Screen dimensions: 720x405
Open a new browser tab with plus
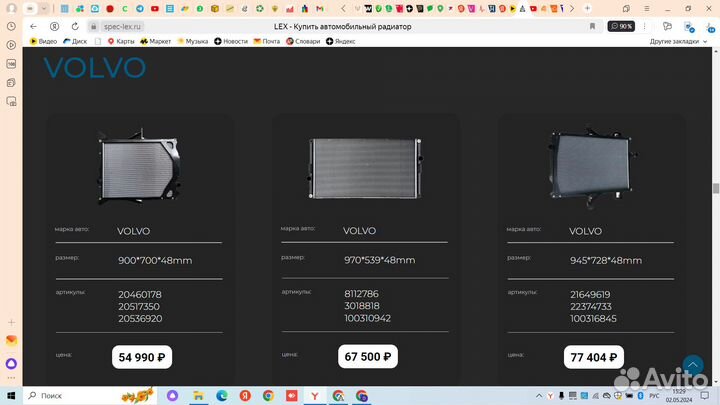click(x=587, y=8)
